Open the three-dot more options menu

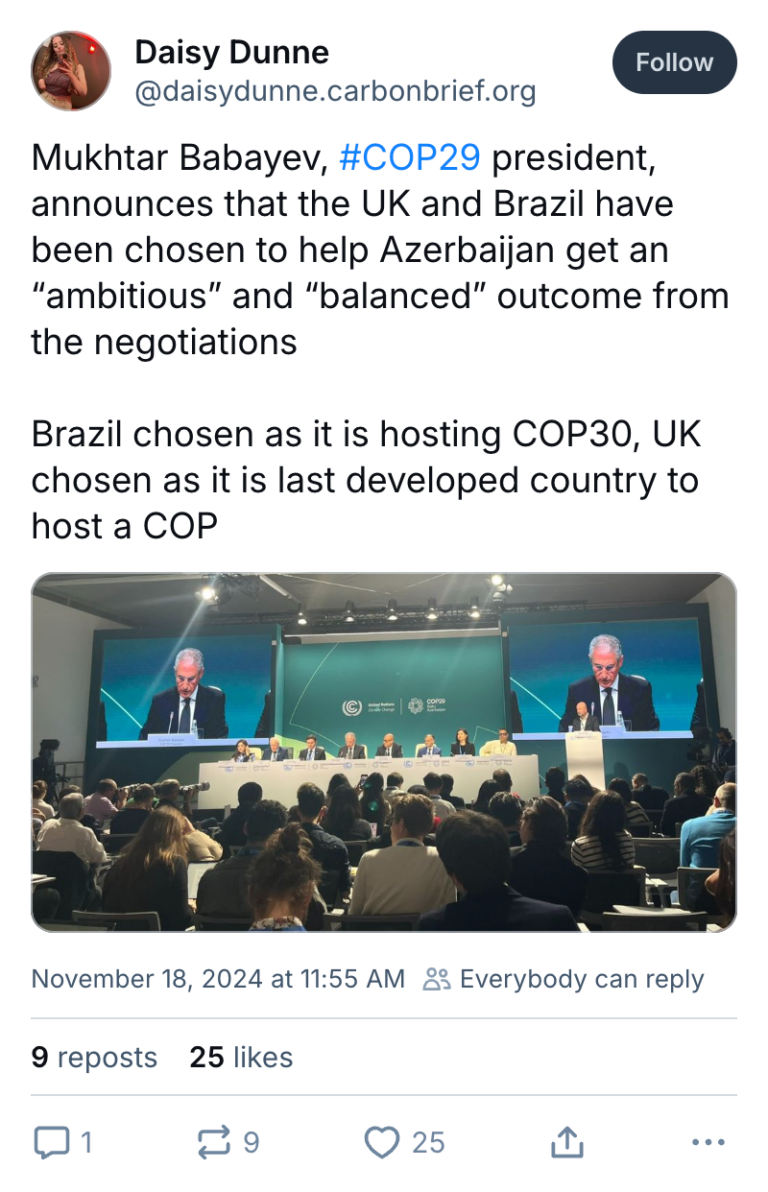pos(708,1141)
